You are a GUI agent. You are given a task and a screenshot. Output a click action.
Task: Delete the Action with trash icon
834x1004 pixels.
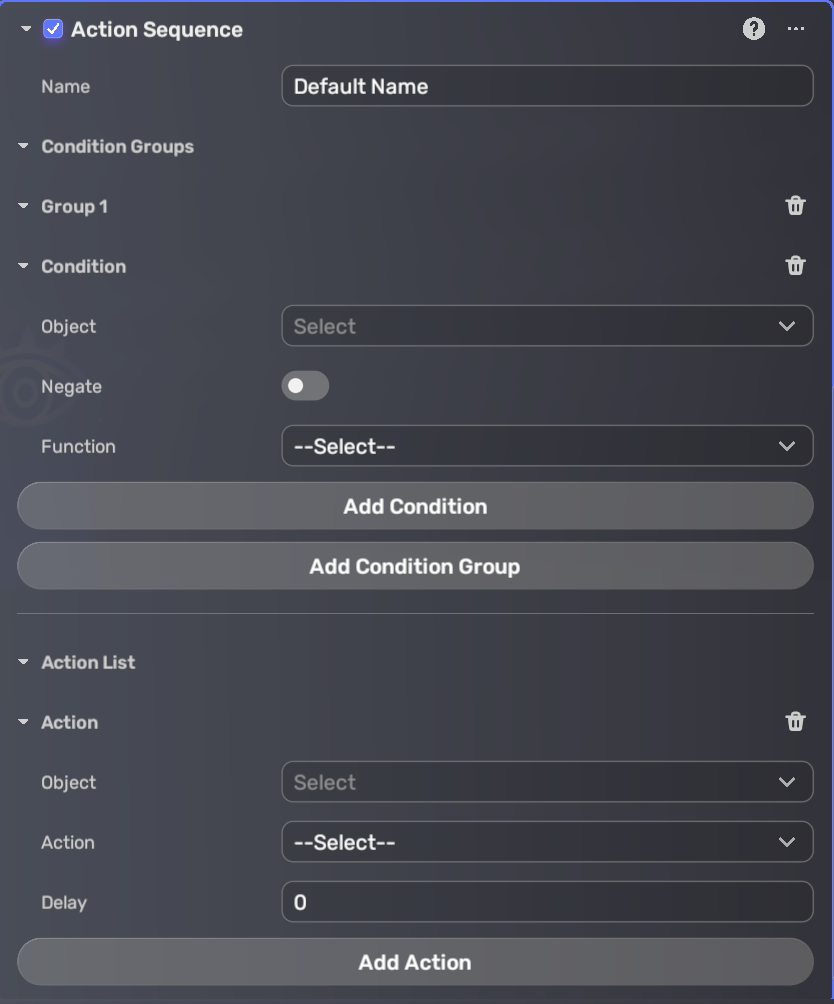[795, 722]
